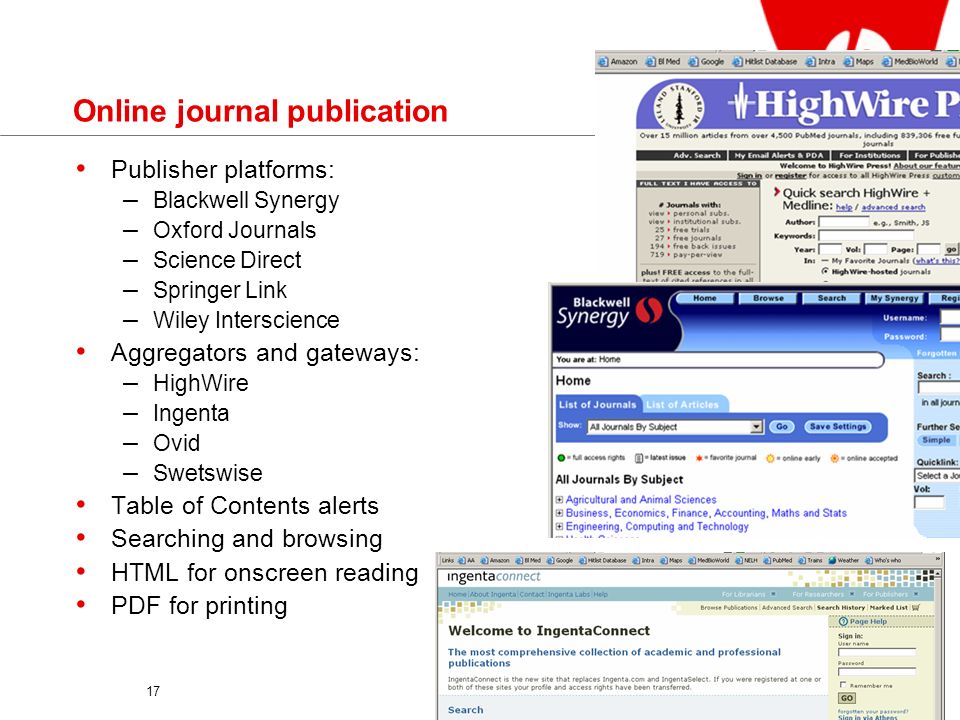Open the Adv. Search menu on HighWire
Screen dimensions: 960x720
[x=697, y=156]
